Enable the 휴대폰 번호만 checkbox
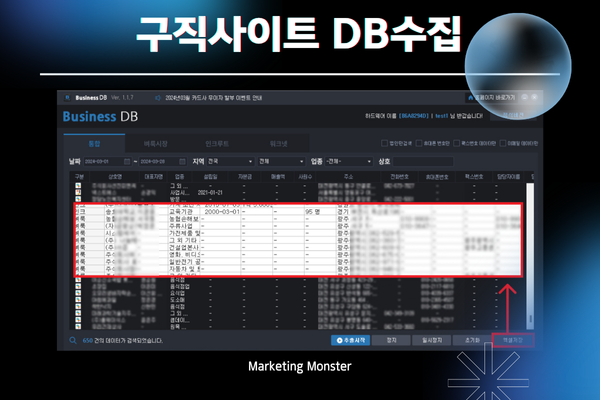The width and height of the screenshot is (600, 400). coord(419,143)
